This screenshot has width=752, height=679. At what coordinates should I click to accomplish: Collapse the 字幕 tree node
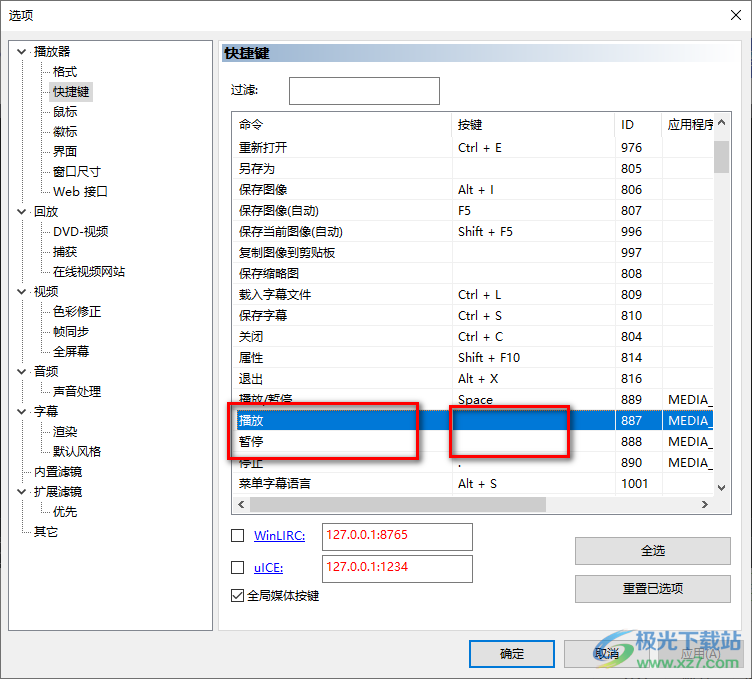(x=23, y=411)
